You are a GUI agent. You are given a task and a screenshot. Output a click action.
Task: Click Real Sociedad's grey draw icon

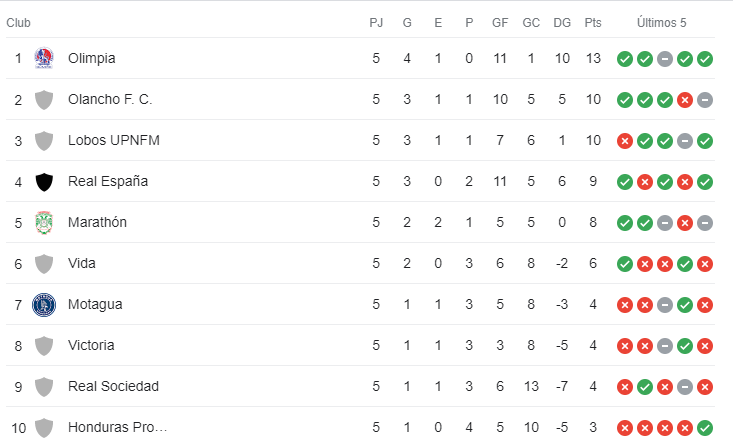point(685,387)
